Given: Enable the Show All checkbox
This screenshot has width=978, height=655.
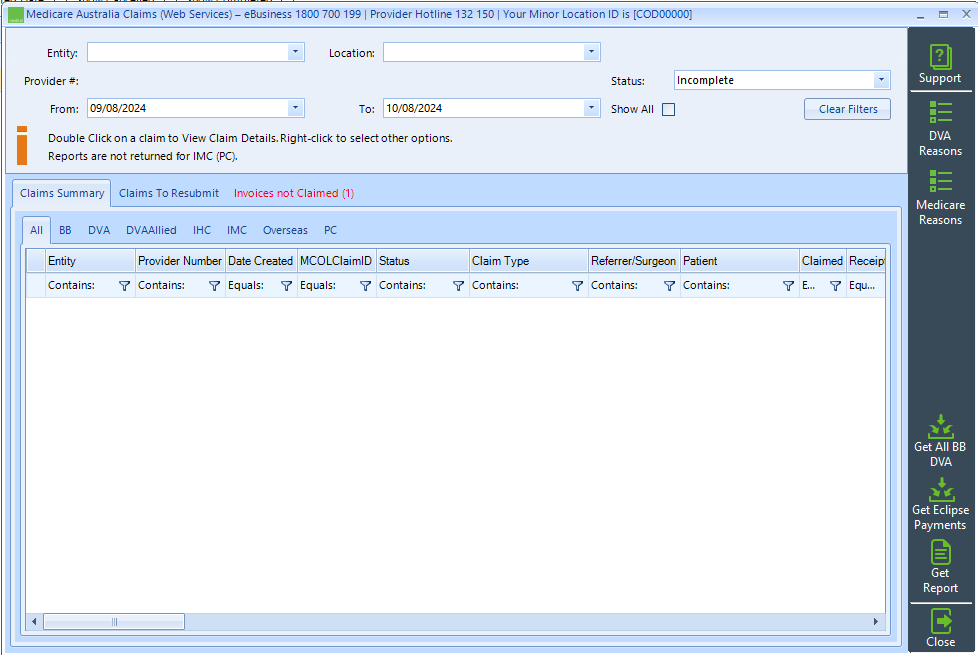Looking at the screenshot, I should [668, 110].
